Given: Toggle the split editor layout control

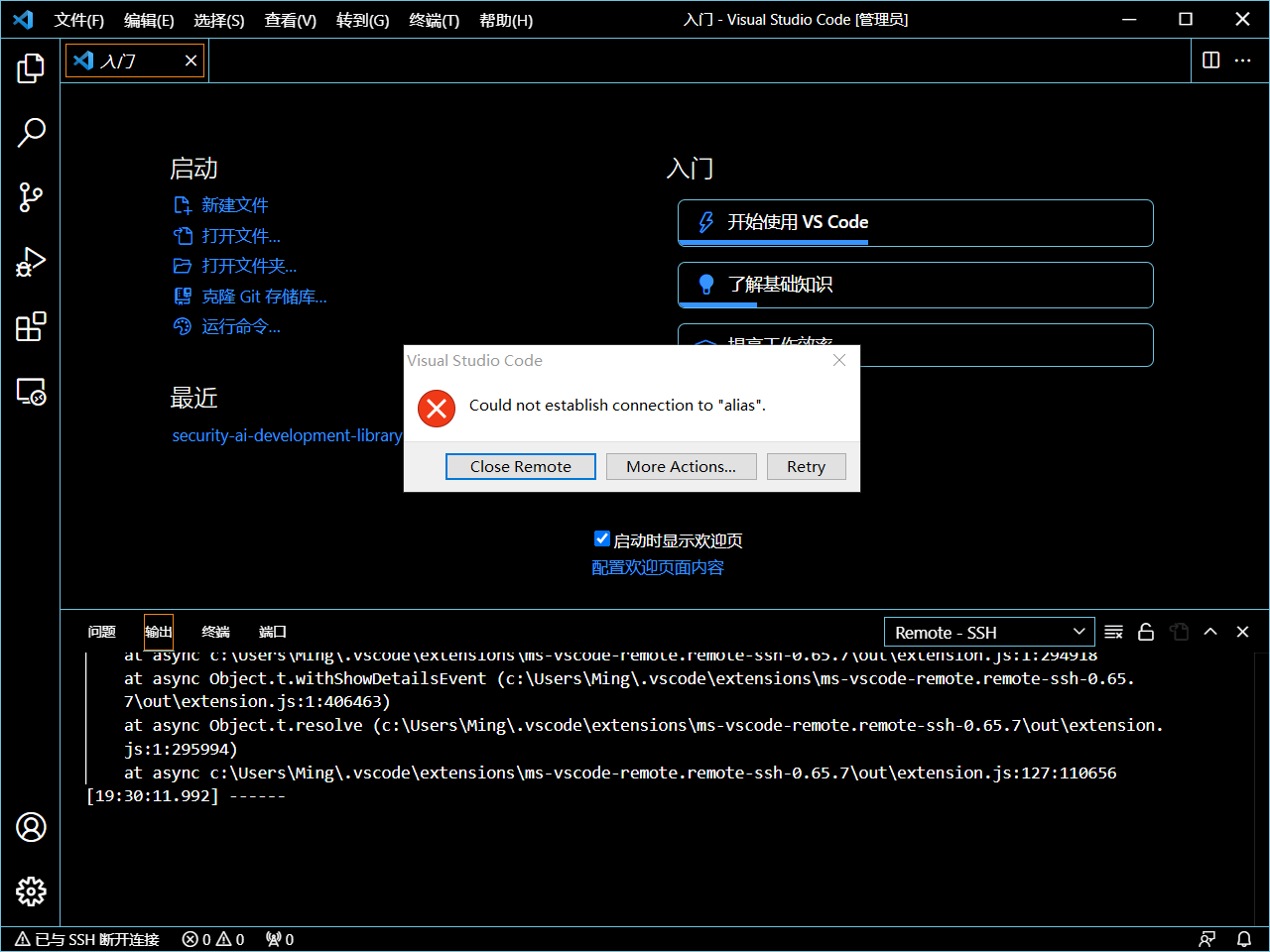Looking at the screenshot, I should click(x=1210, y=60).
